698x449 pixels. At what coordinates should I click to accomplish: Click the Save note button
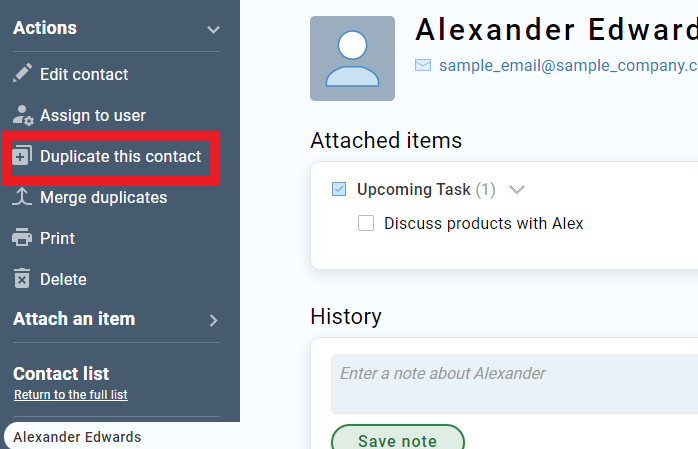pyautogui.click(x=398, y=438)
